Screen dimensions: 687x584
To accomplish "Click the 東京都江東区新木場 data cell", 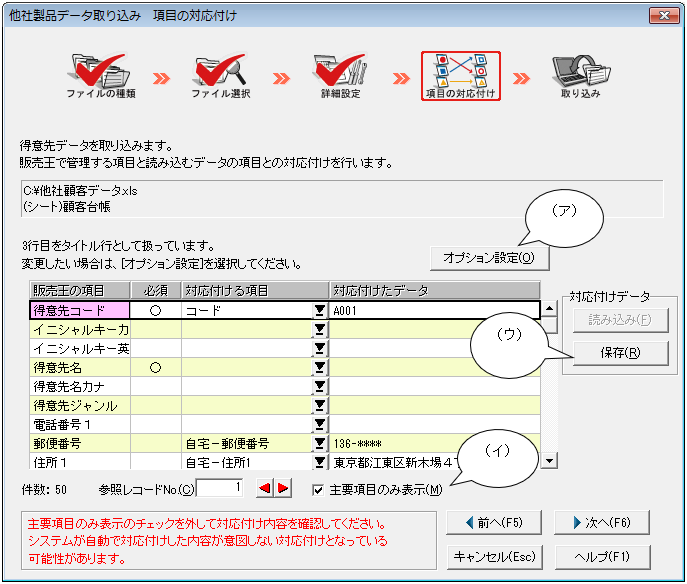I will (x=394, y=462).
